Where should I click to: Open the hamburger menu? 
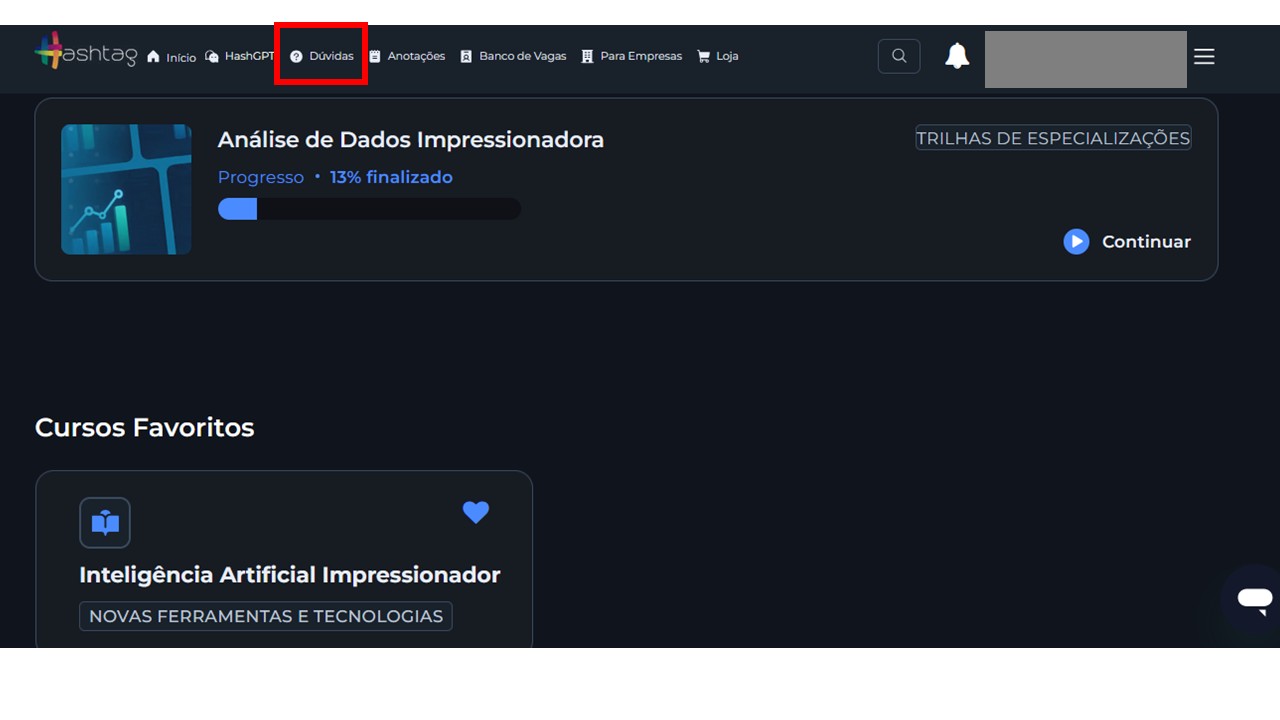(x=1204, y=57)
